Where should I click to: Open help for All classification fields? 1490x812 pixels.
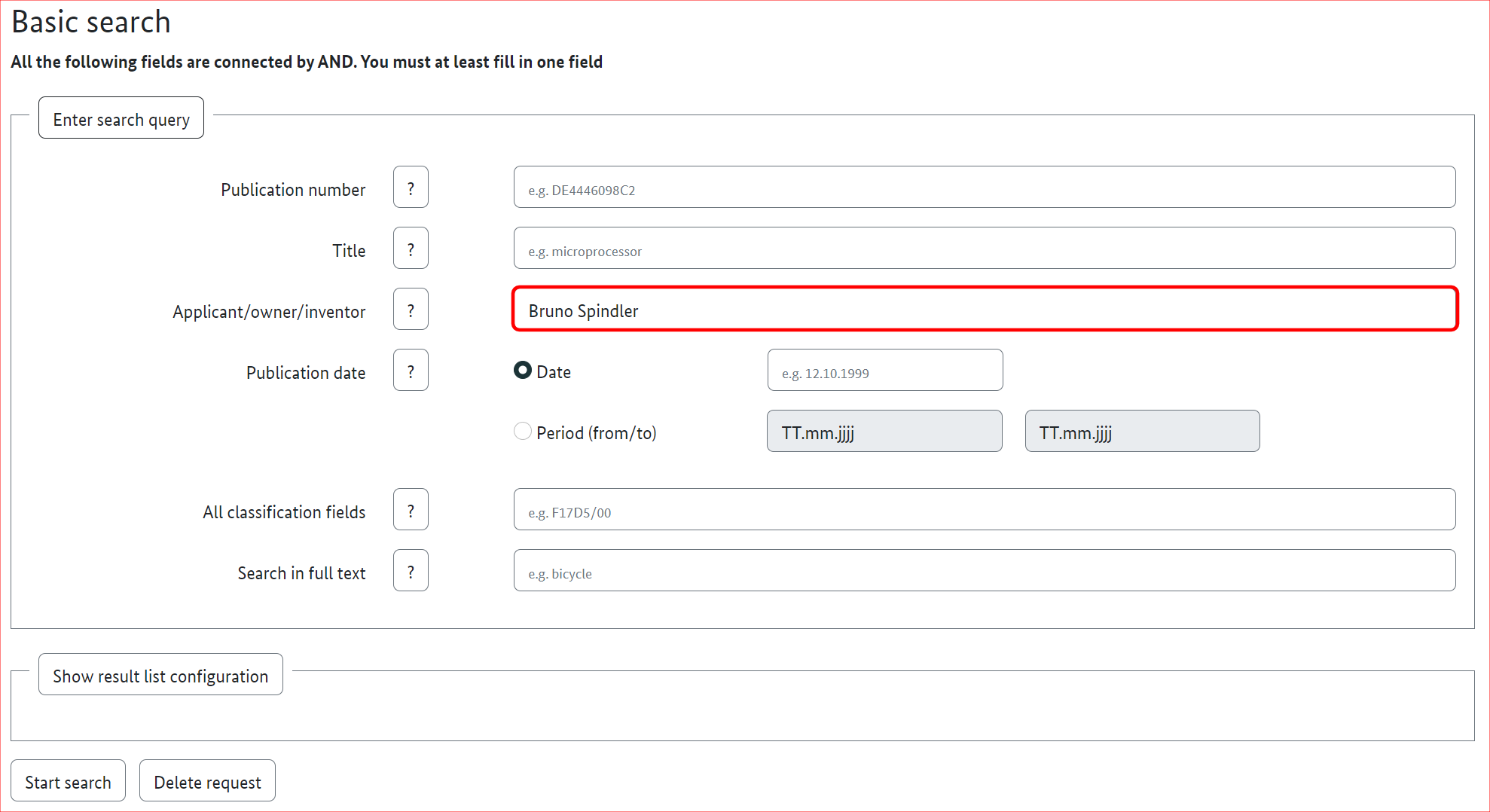pyautogui.click(x=411, y=510)
